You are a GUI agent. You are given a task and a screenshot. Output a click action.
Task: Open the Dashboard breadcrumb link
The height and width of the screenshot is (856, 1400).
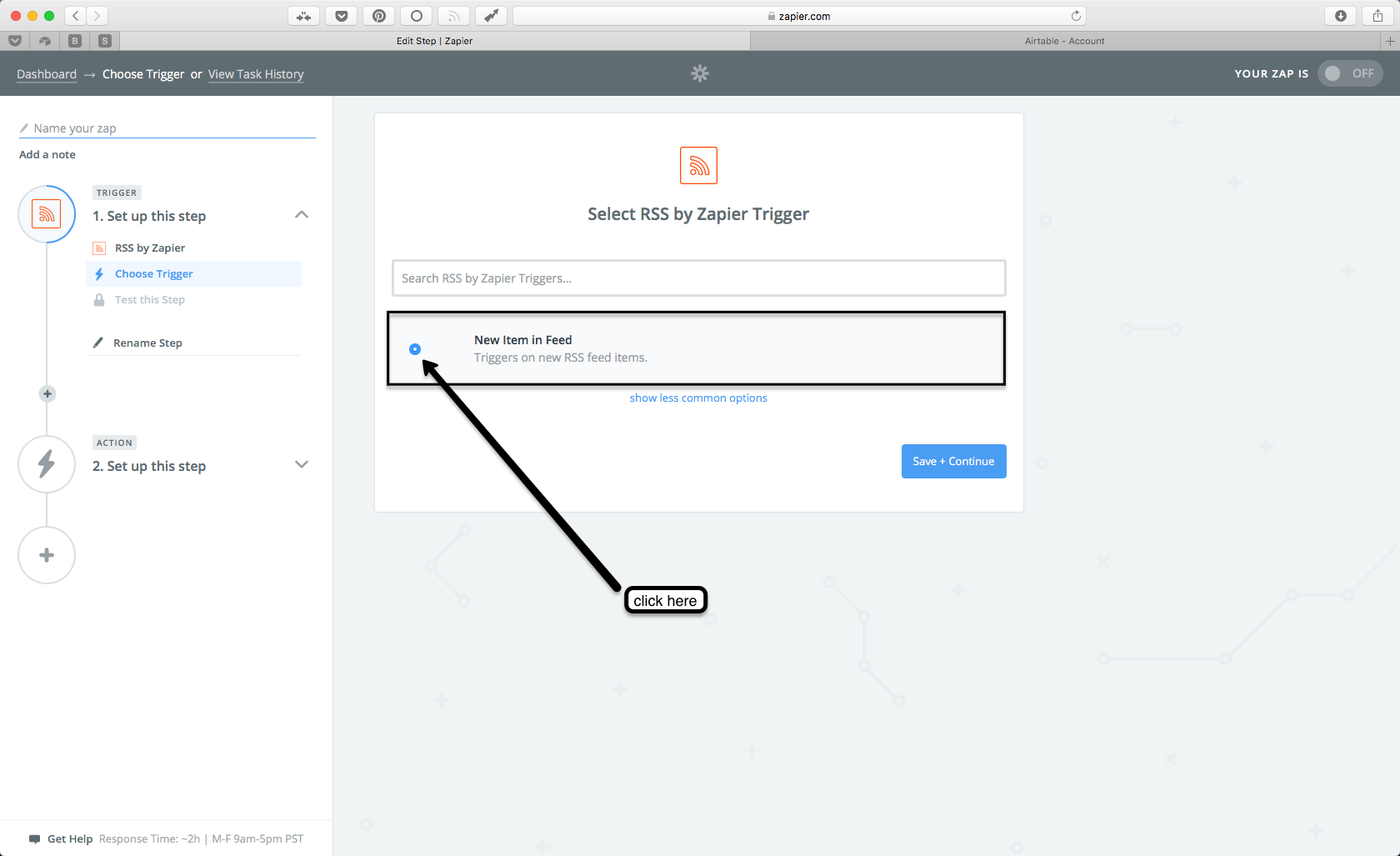[x=47, y=74]
